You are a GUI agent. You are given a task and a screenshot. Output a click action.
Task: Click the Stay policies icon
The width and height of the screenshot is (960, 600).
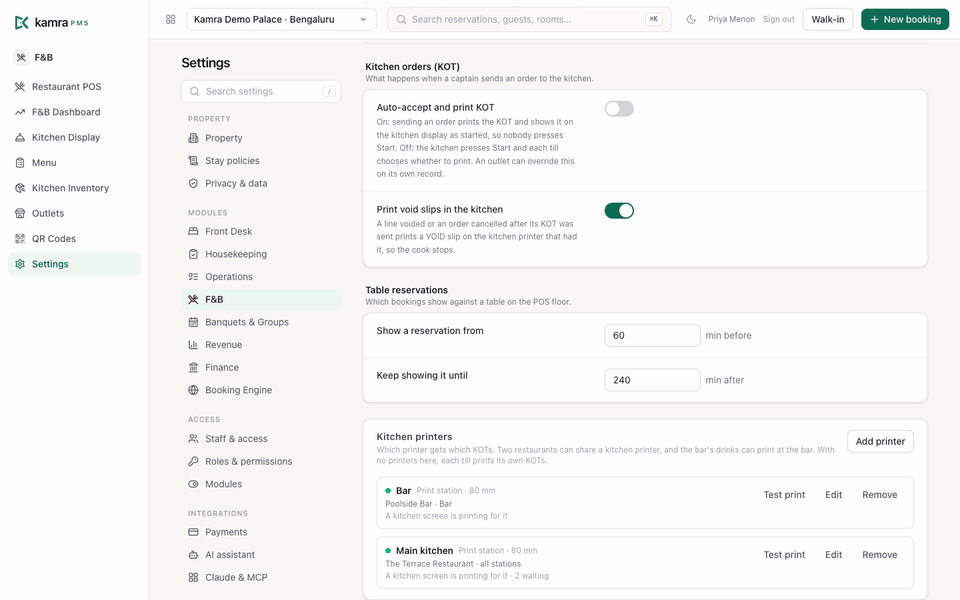pos(193,161)
